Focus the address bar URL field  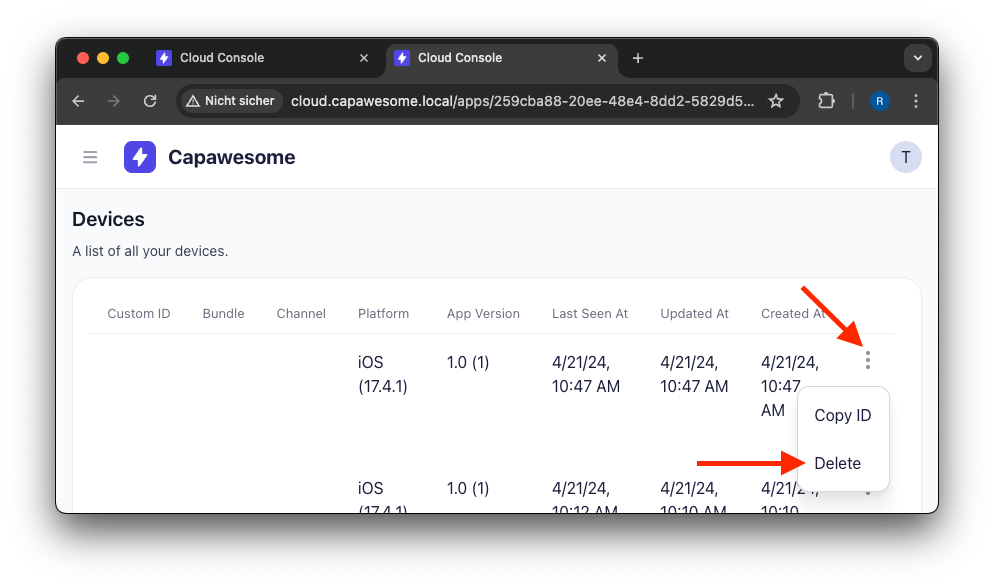[x=520, y=101]
